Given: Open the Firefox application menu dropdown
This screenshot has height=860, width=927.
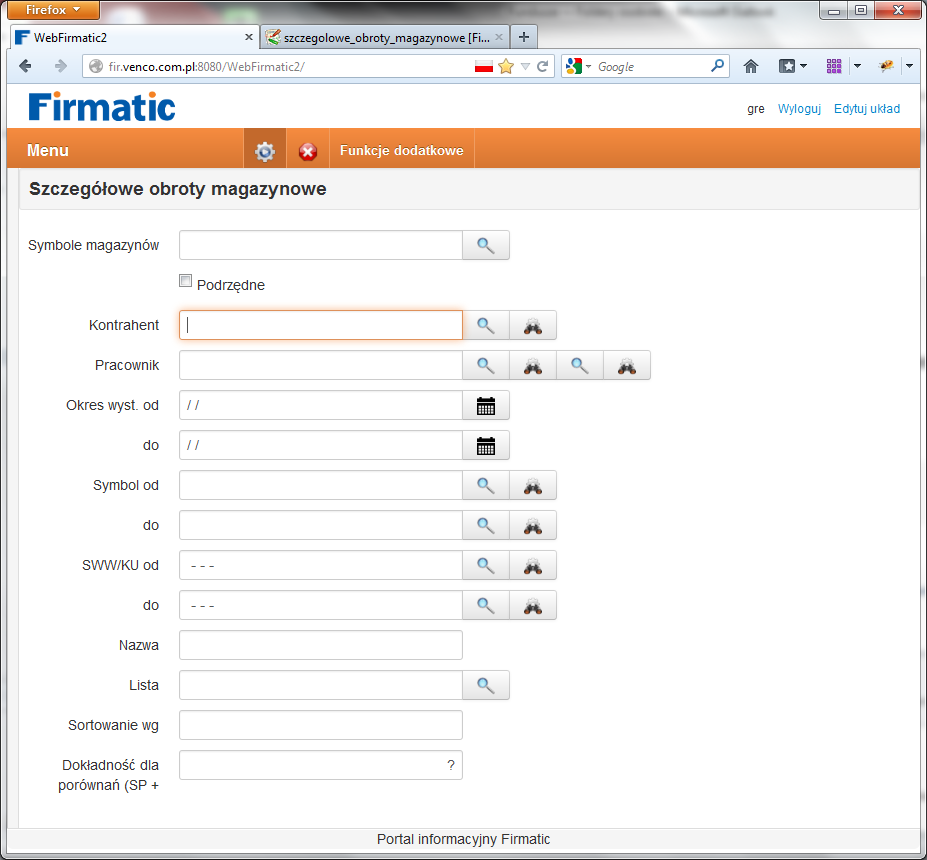Looking at the screenshot, I should pos(53,10).
